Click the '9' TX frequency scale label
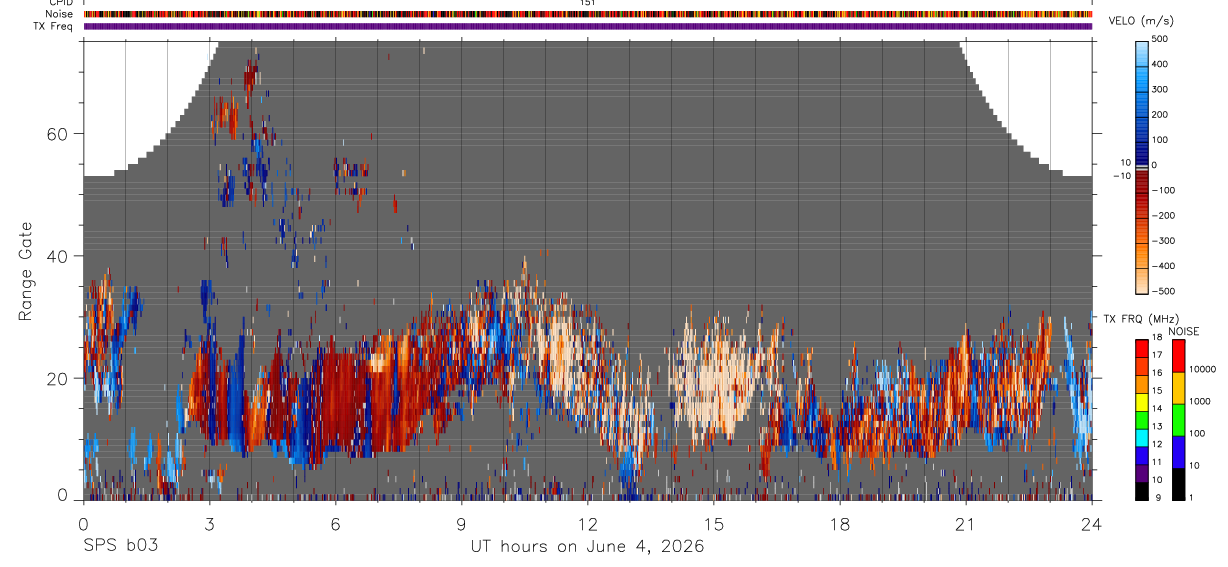The image size is (1228, 567). (1156, 497)
